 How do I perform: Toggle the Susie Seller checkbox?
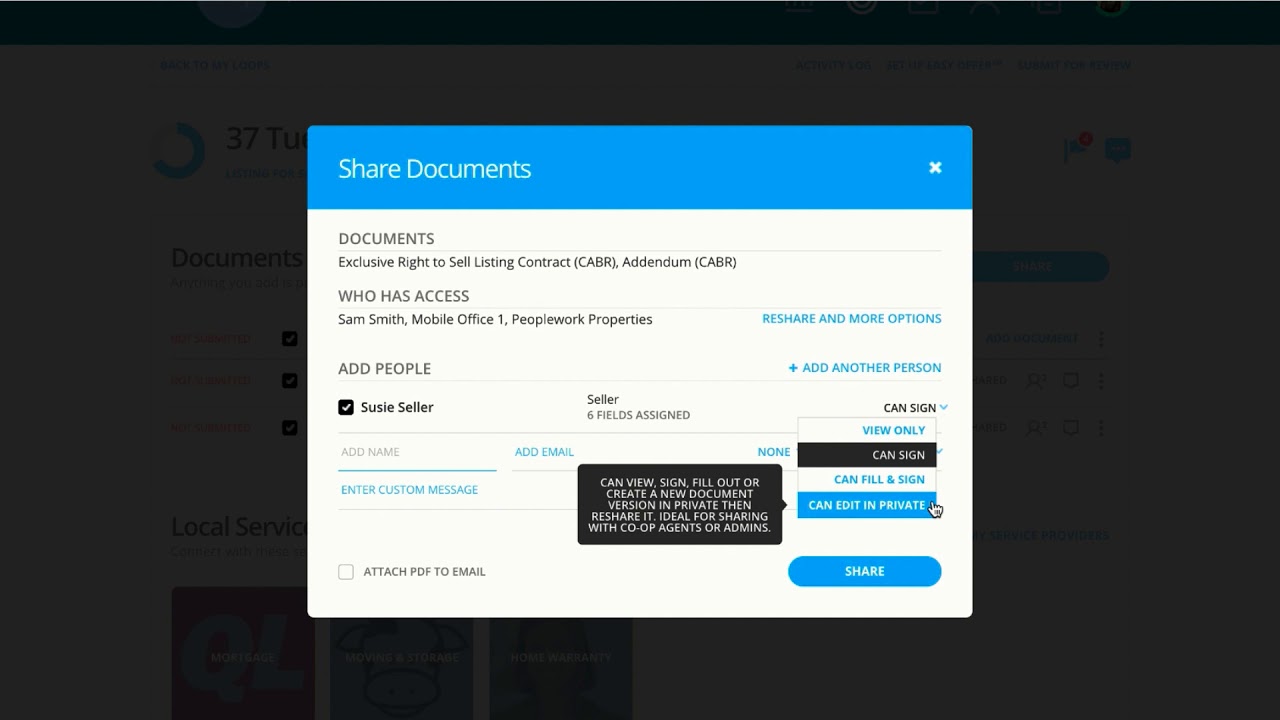pos(346,407)
